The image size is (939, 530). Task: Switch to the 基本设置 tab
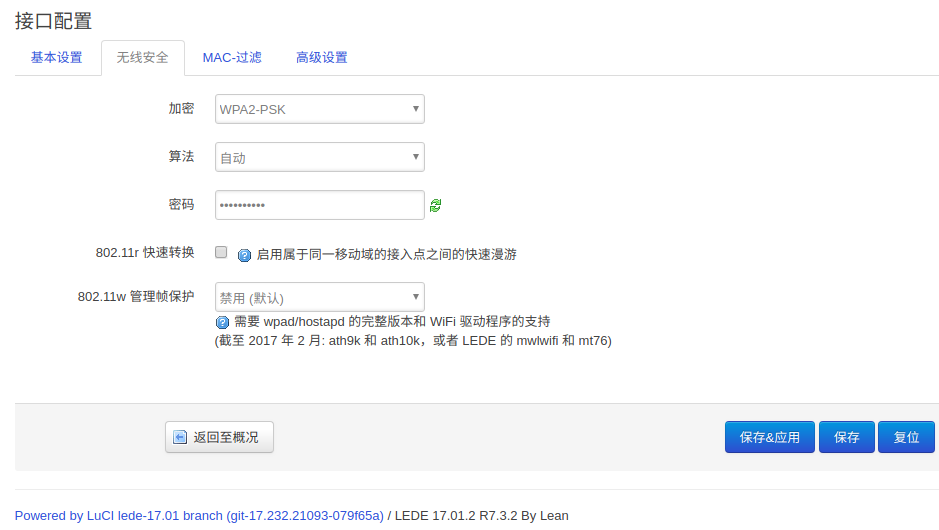(x=57, y=58)
